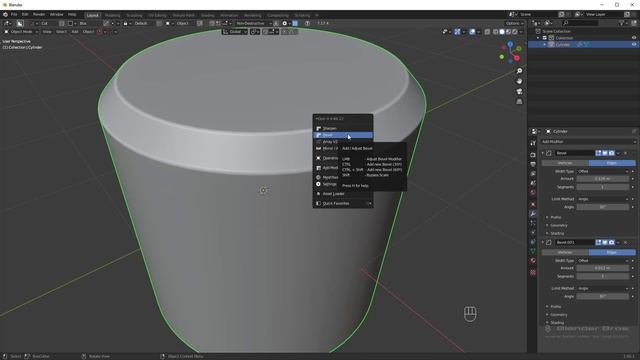This screenshot has height=360, width=640.
Task: Open Width Type dropdown in first Bevel
Action: click(603, 171)
